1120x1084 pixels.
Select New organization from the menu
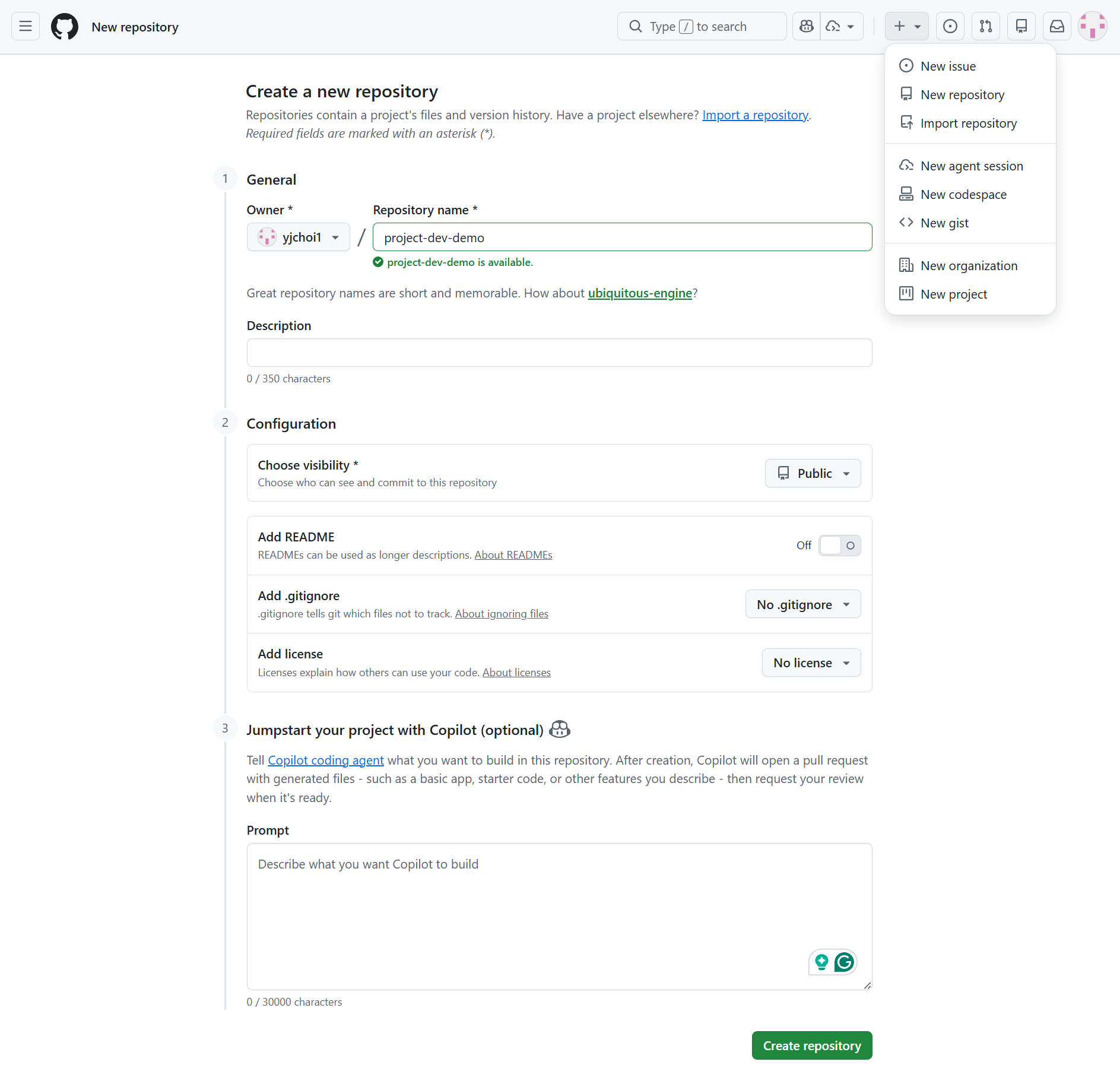[968, 265]
